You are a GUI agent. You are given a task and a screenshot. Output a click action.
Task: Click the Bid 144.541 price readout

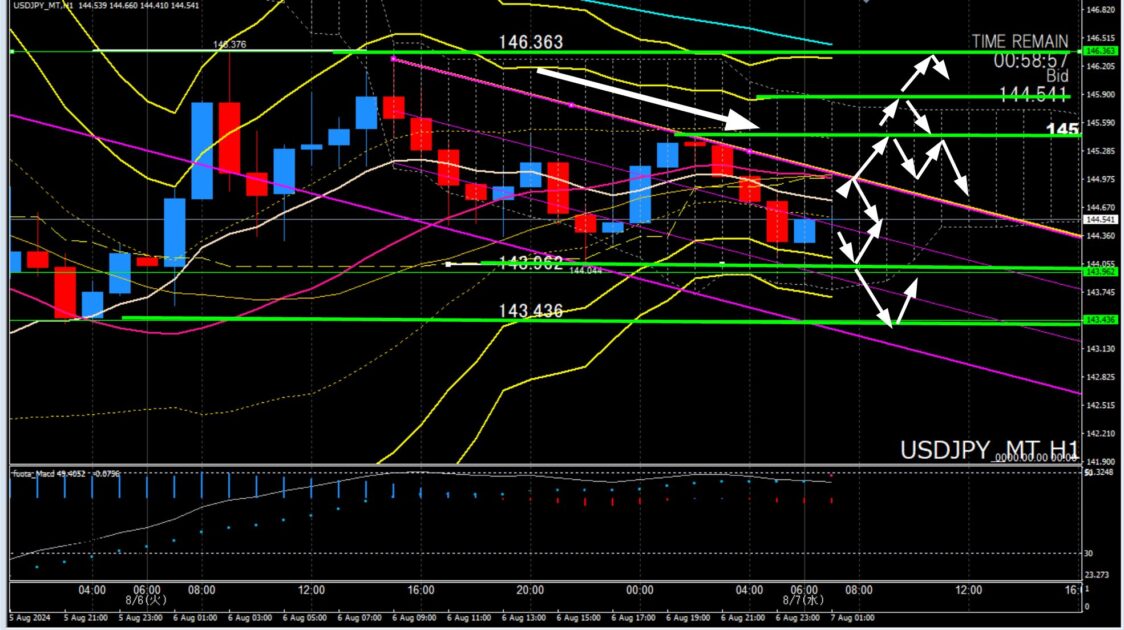pyautogui.click(x=1034, y=95)
